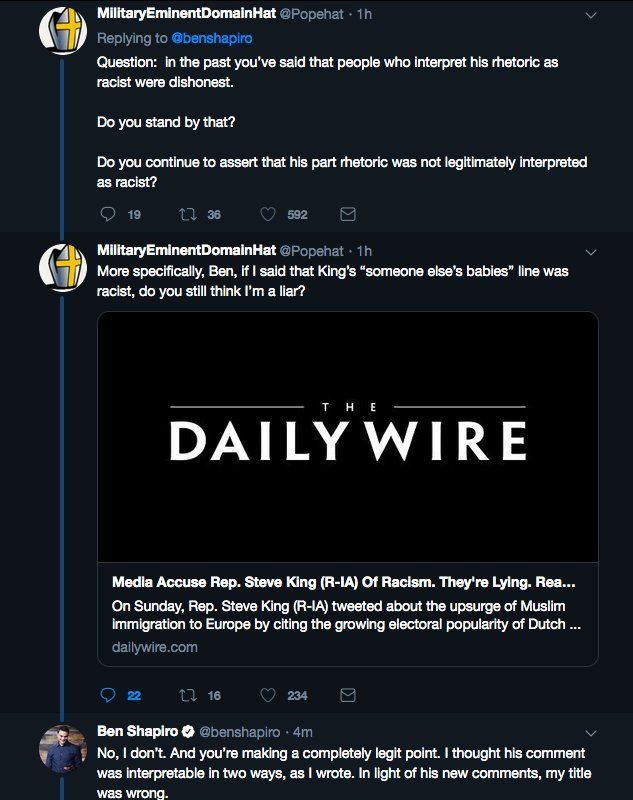Open the @benshapiro mention link
The image size is (633, 800).
tap(212, 38)
